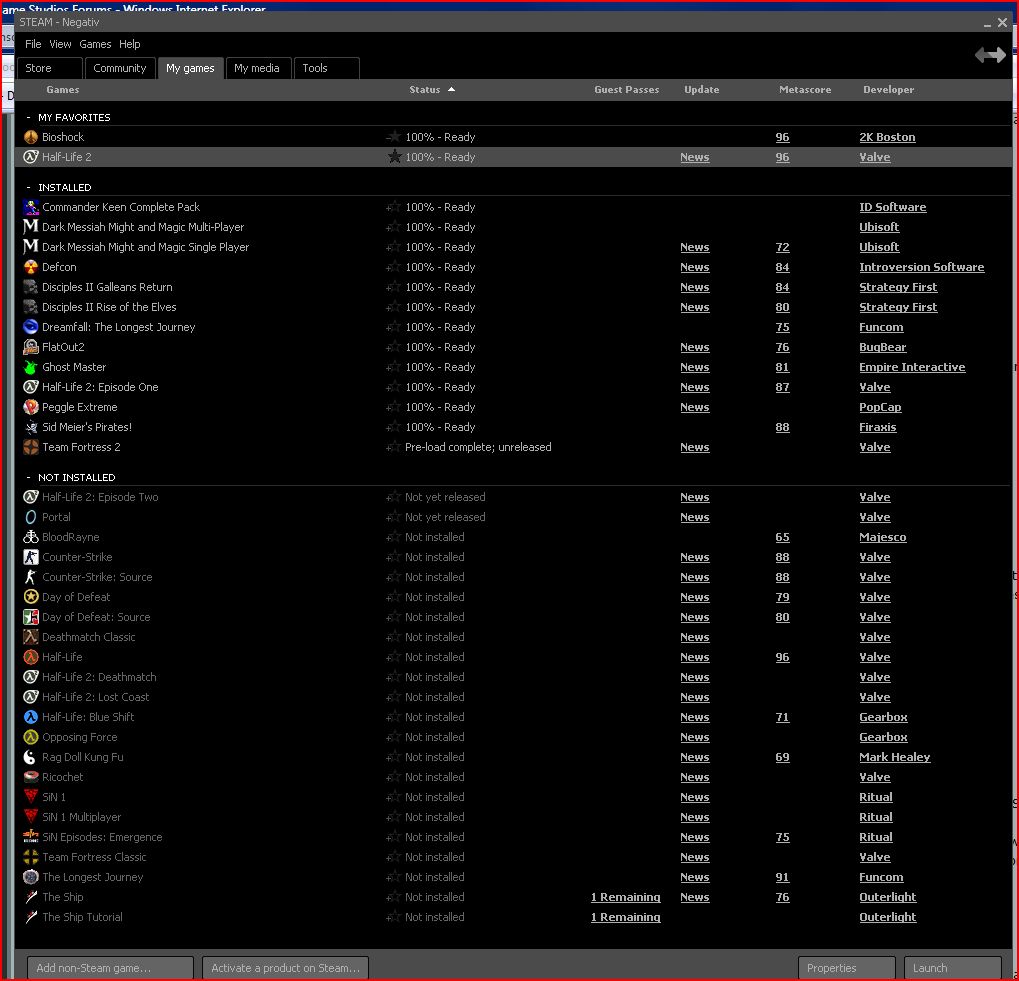Open Properties for the selected game

coord(847,968)
